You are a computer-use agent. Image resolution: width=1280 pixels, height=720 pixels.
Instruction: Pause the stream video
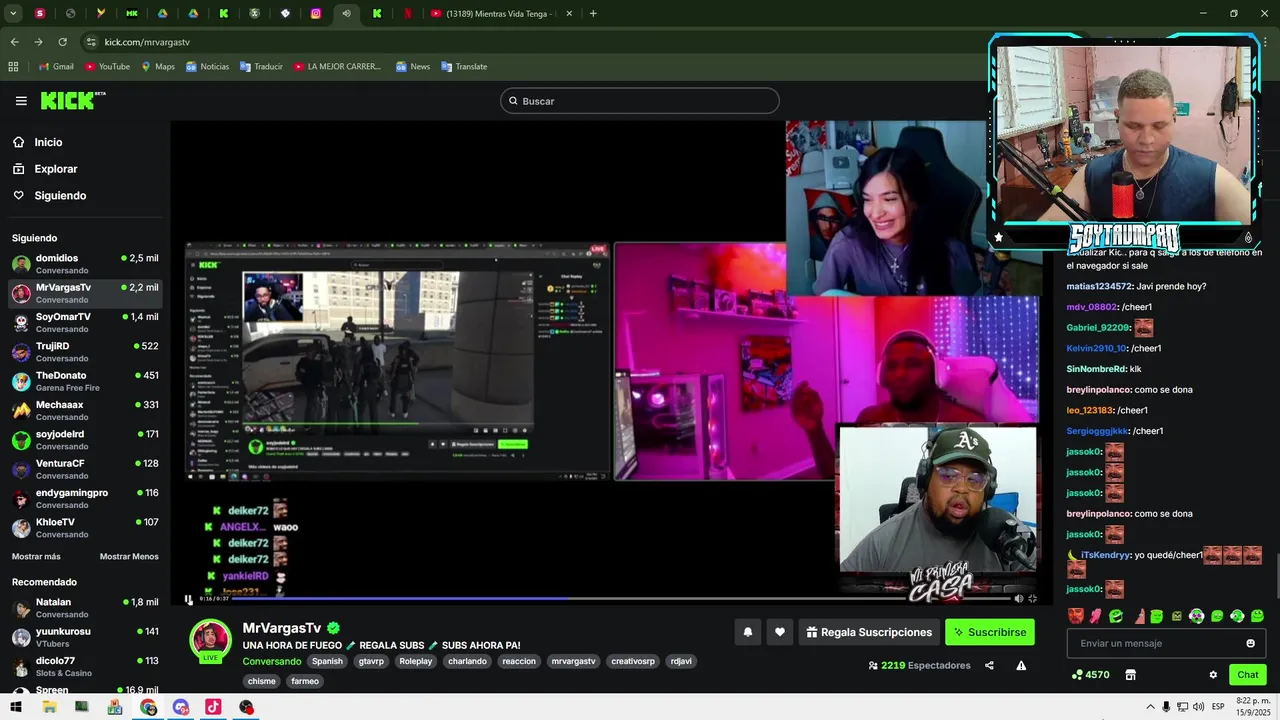pyautogui.click(x=188, y=599)
